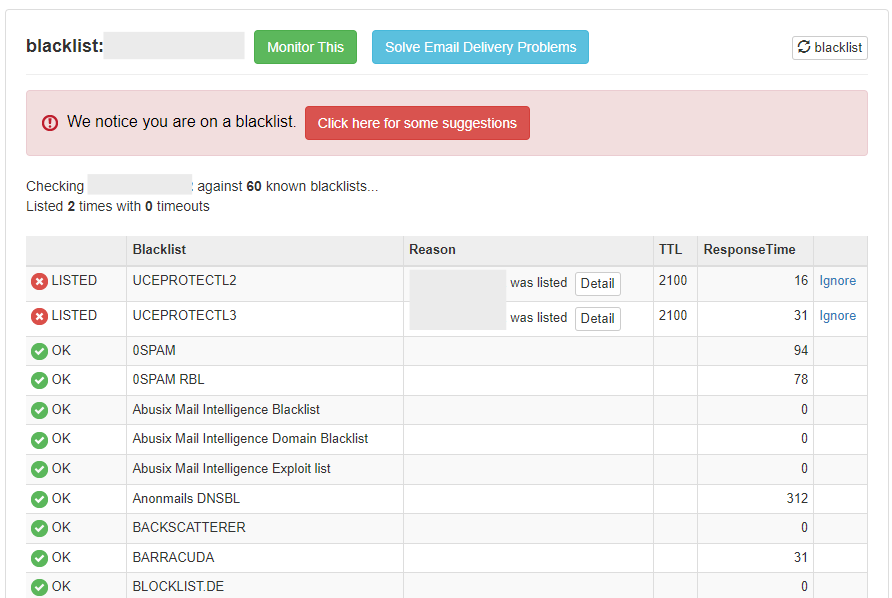Click the green check icon for BACKSCATTERER
Image resolution: width=892 pixels, height=598 pixels.
click(x=39, y=528)
